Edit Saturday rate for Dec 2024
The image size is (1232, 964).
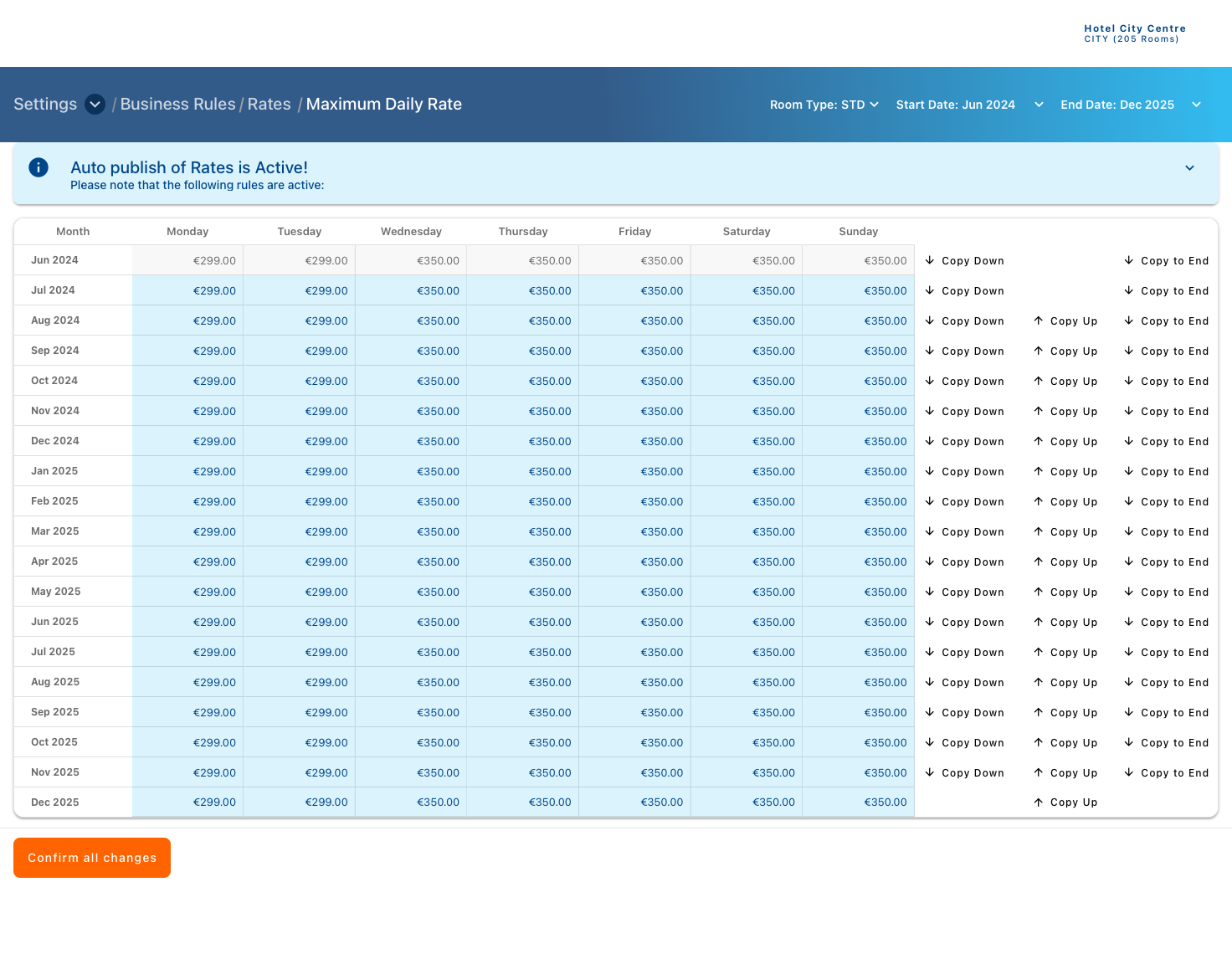[747, 441]
